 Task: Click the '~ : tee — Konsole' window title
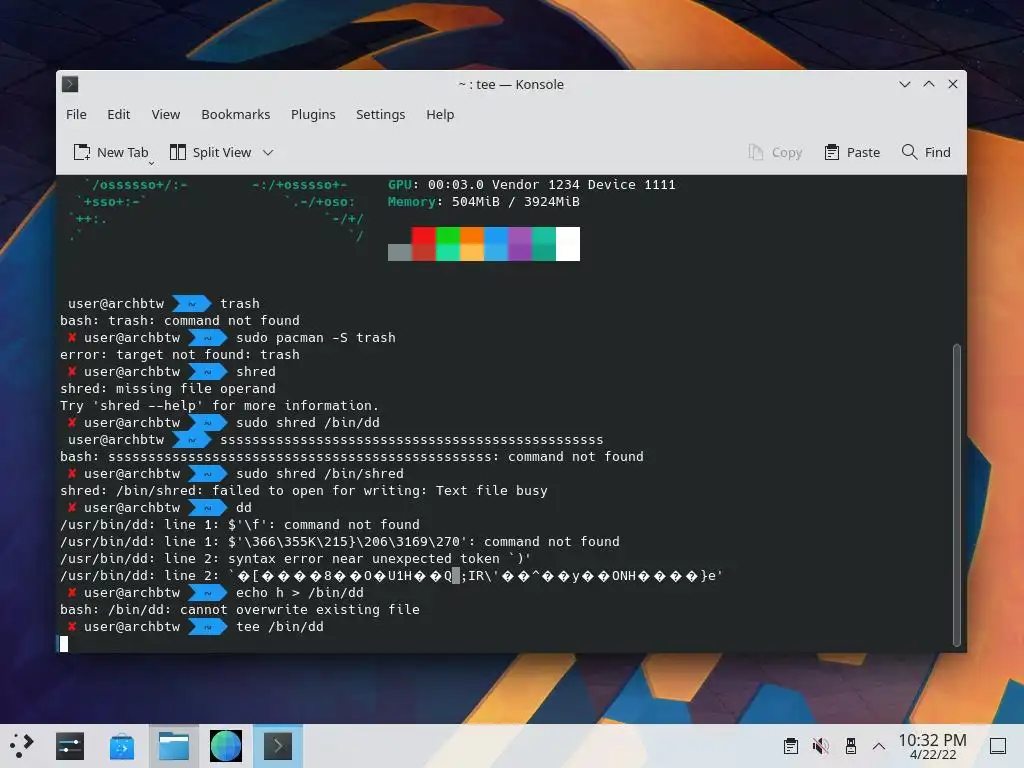(511, 84)
